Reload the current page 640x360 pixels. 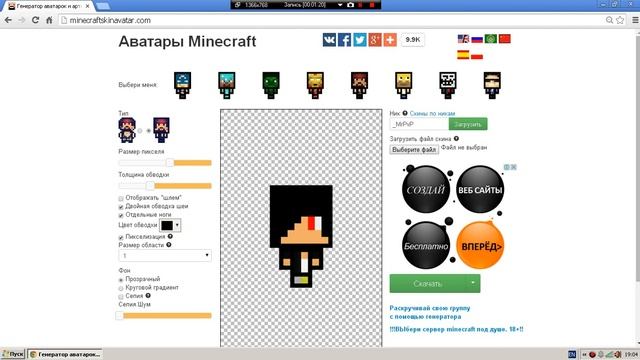[36, 20]
